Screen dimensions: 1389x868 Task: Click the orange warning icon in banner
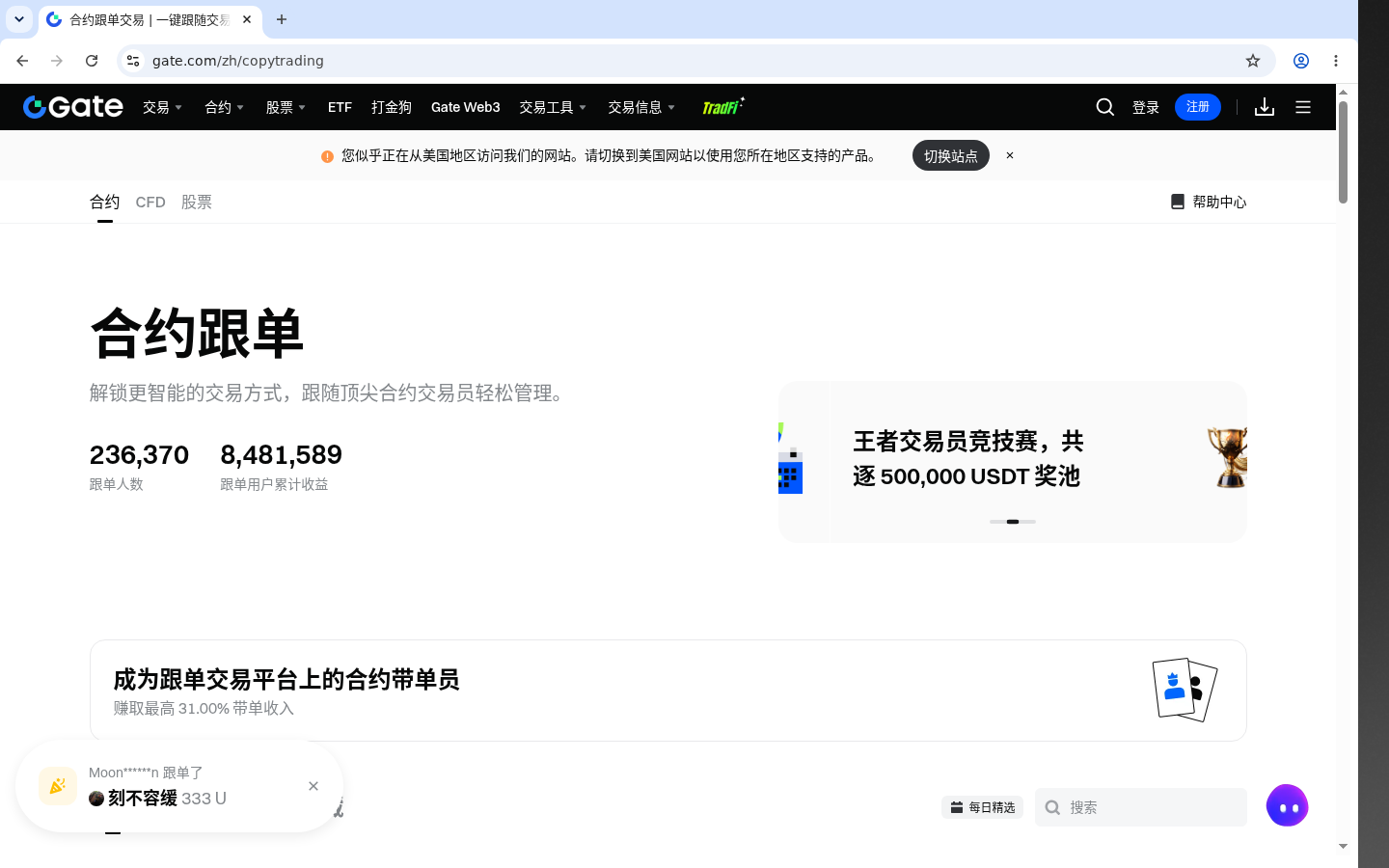(327, 156)
